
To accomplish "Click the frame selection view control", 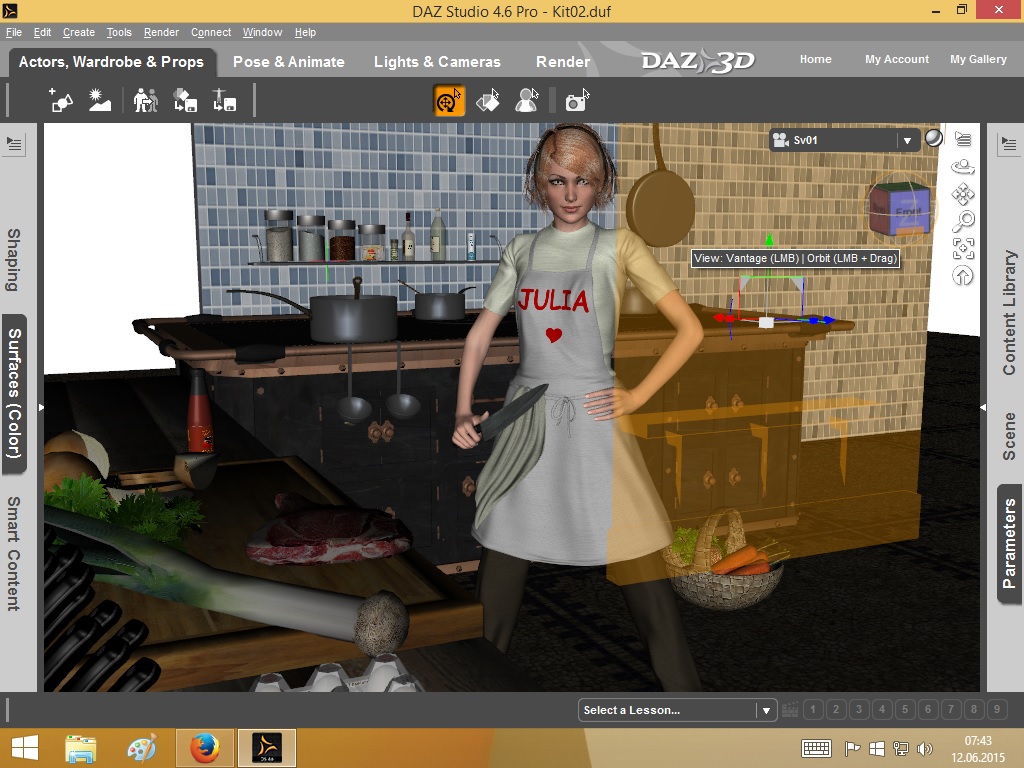I will point(963,249).
